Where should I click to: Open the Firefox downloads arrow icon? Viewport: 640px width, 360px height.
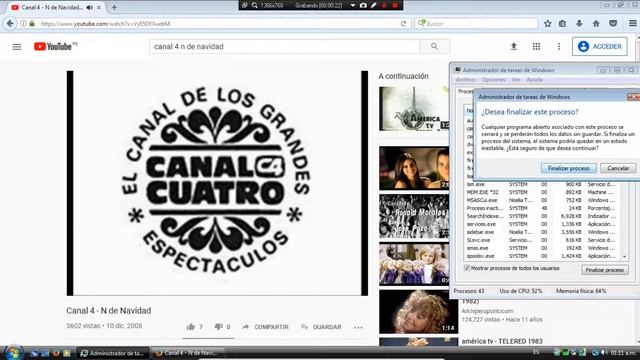[579, 24]
